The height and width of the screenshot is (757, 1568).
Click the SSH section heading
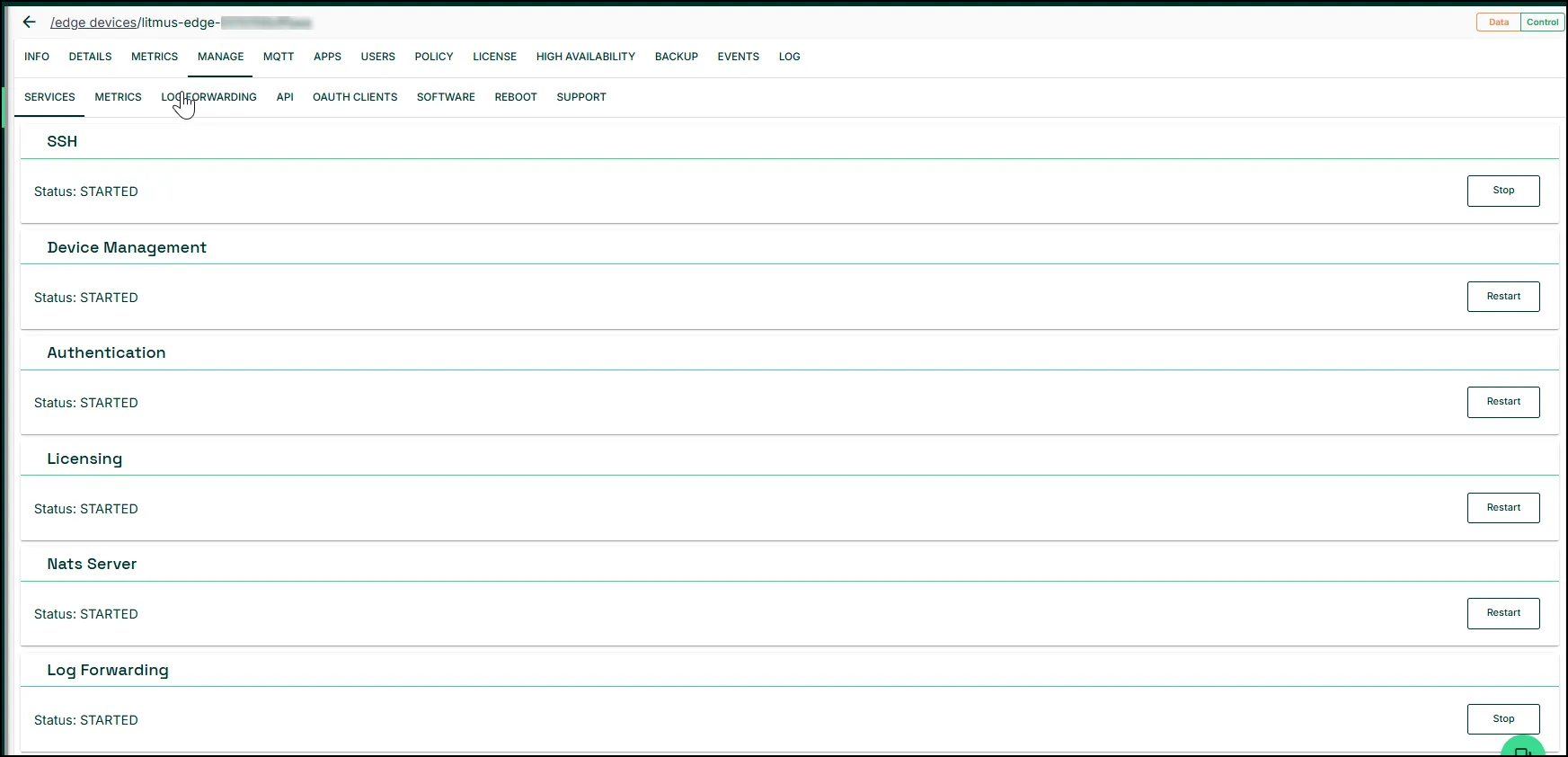coord(62,141)
